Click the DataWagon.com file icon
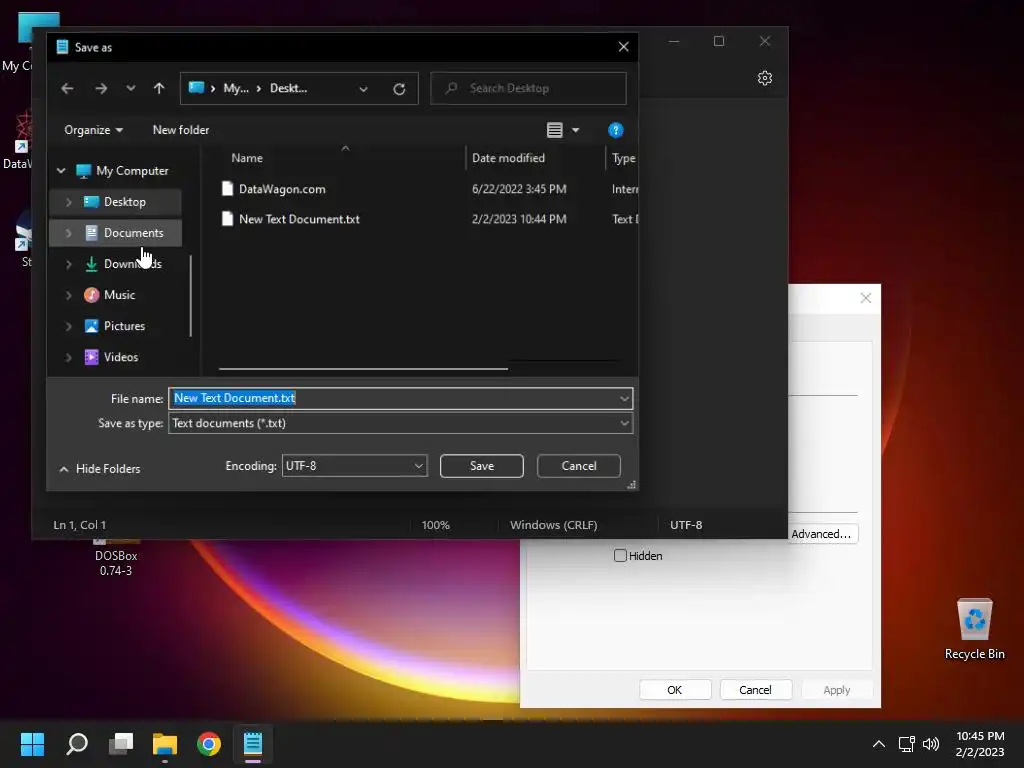This screenshot has height=768, width=1024. click(227, 189)
